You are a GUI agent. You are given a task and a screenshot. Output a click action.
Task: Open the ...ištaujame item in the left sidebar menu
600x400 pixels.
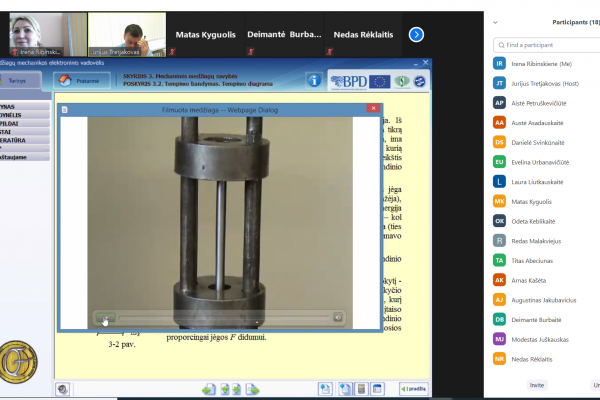[x=25, y=157]
